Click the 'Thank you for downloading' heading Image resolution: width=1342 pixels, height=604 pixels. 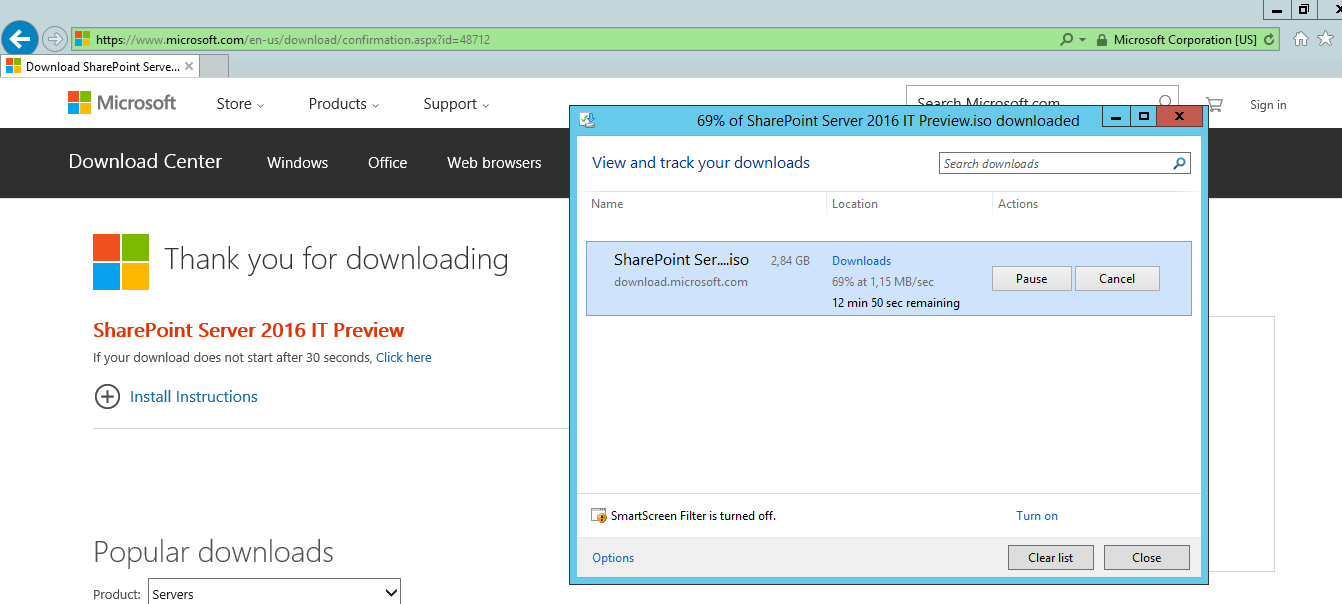[336, 259]
